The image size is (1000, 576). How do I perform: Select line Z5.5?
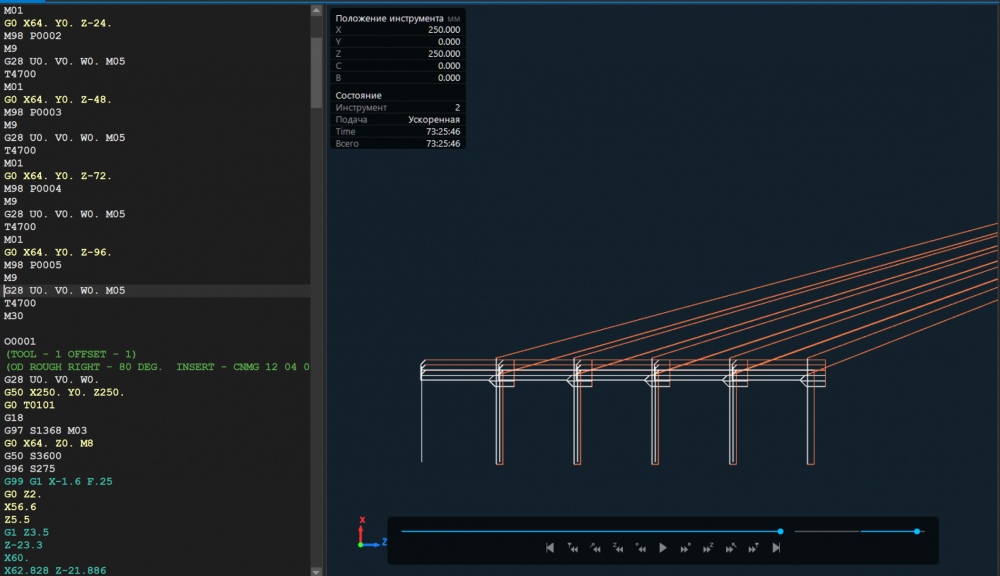pyautogui.click(x=17, y=520)
